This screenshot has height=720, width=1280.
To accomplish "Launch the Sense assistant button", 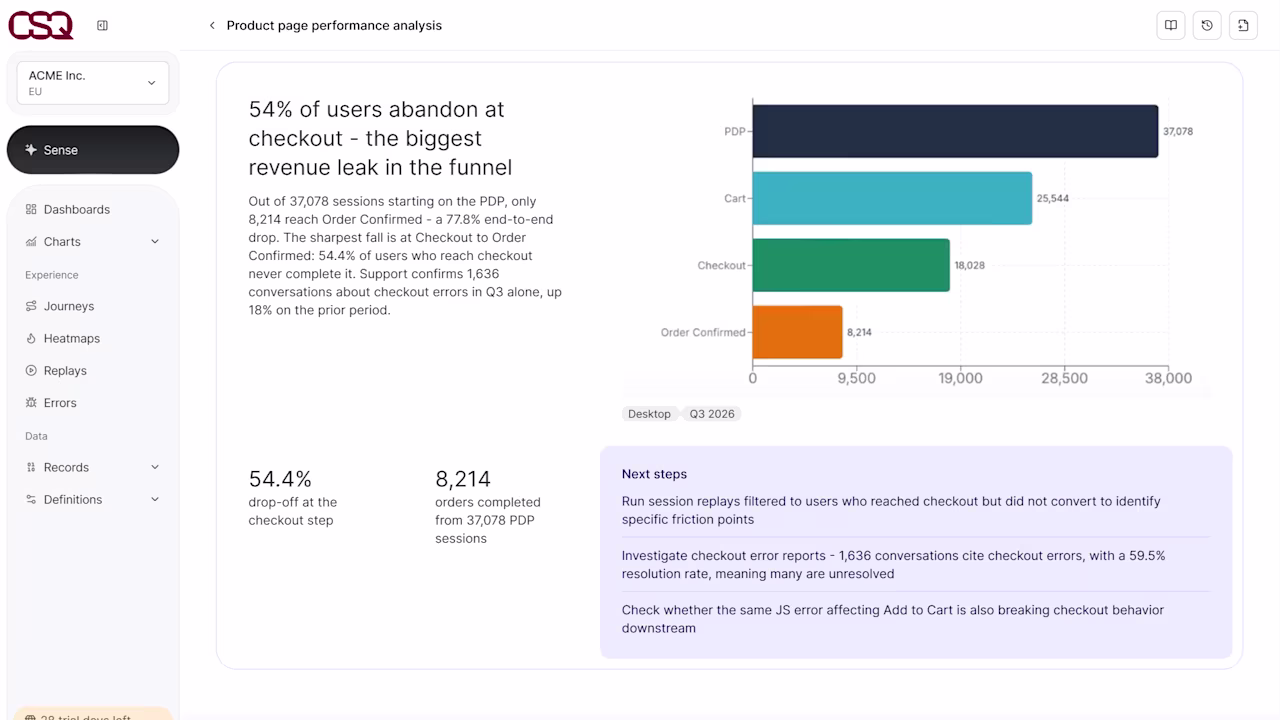I will pos(93,150).
